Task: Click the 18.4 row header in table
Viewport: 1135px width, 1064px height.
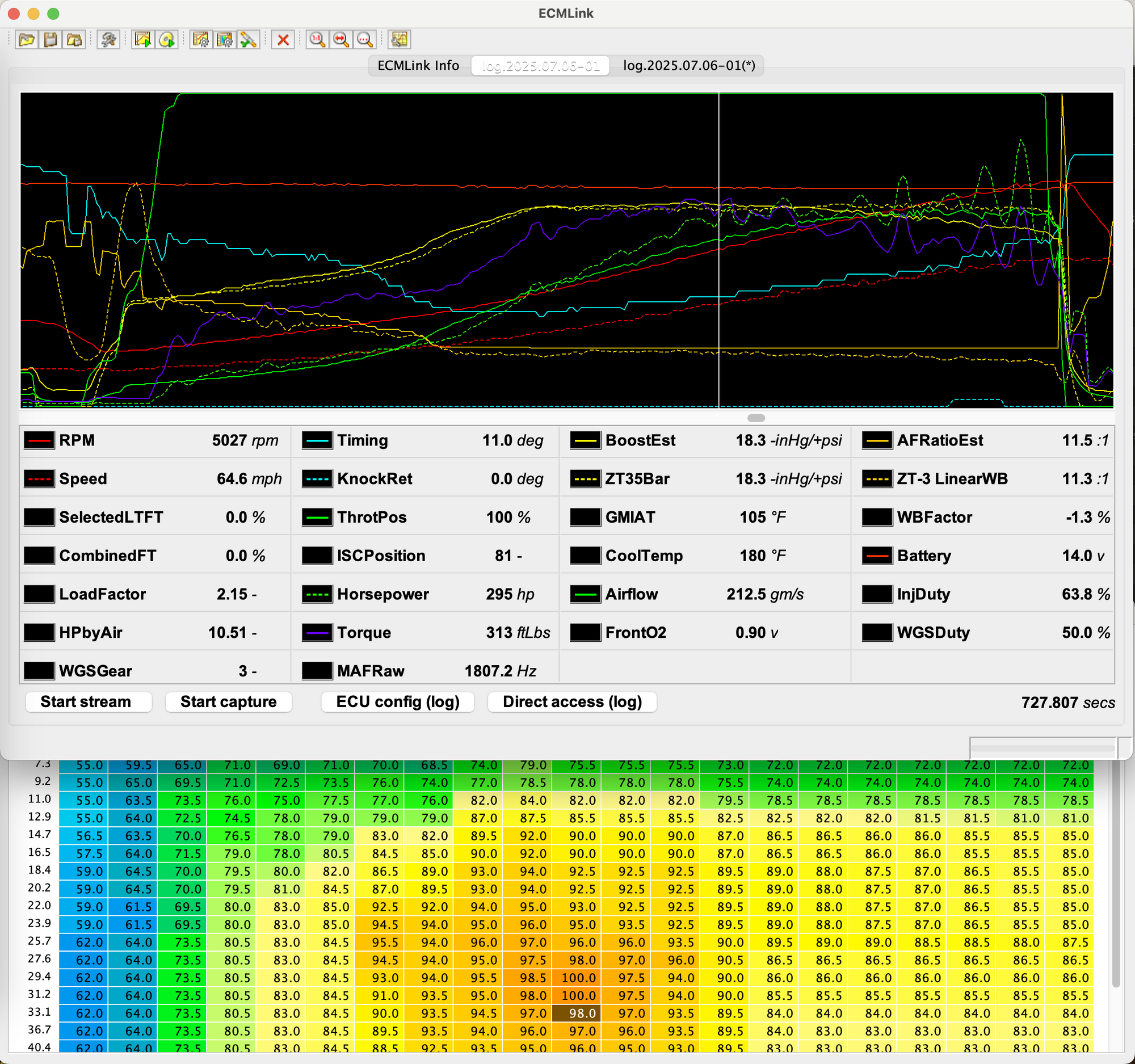Action: pyautogui.click(x=39, y=870)
